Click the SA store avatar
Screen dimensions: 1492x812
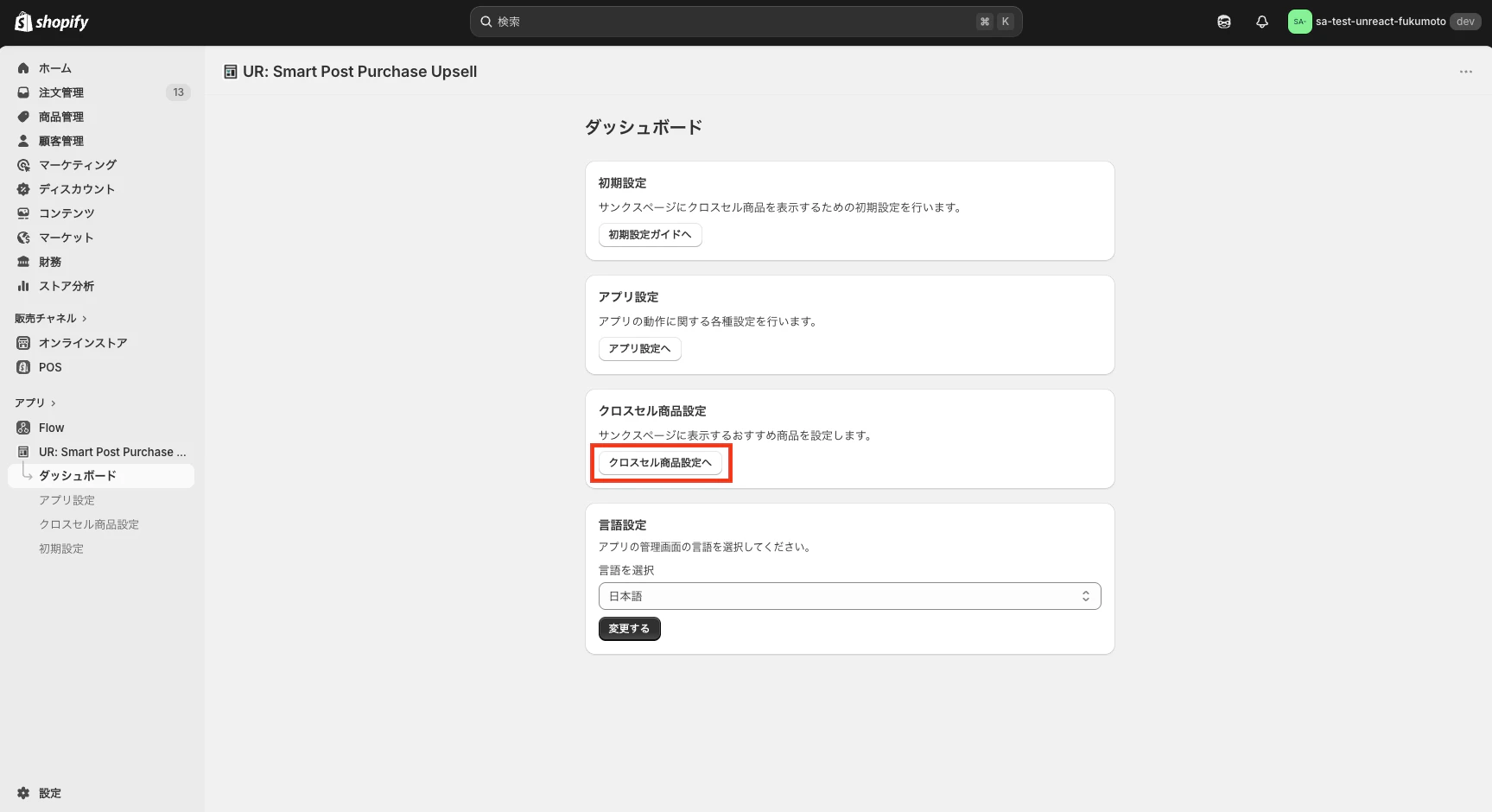pyautogui.click(x=1299, y=22)
